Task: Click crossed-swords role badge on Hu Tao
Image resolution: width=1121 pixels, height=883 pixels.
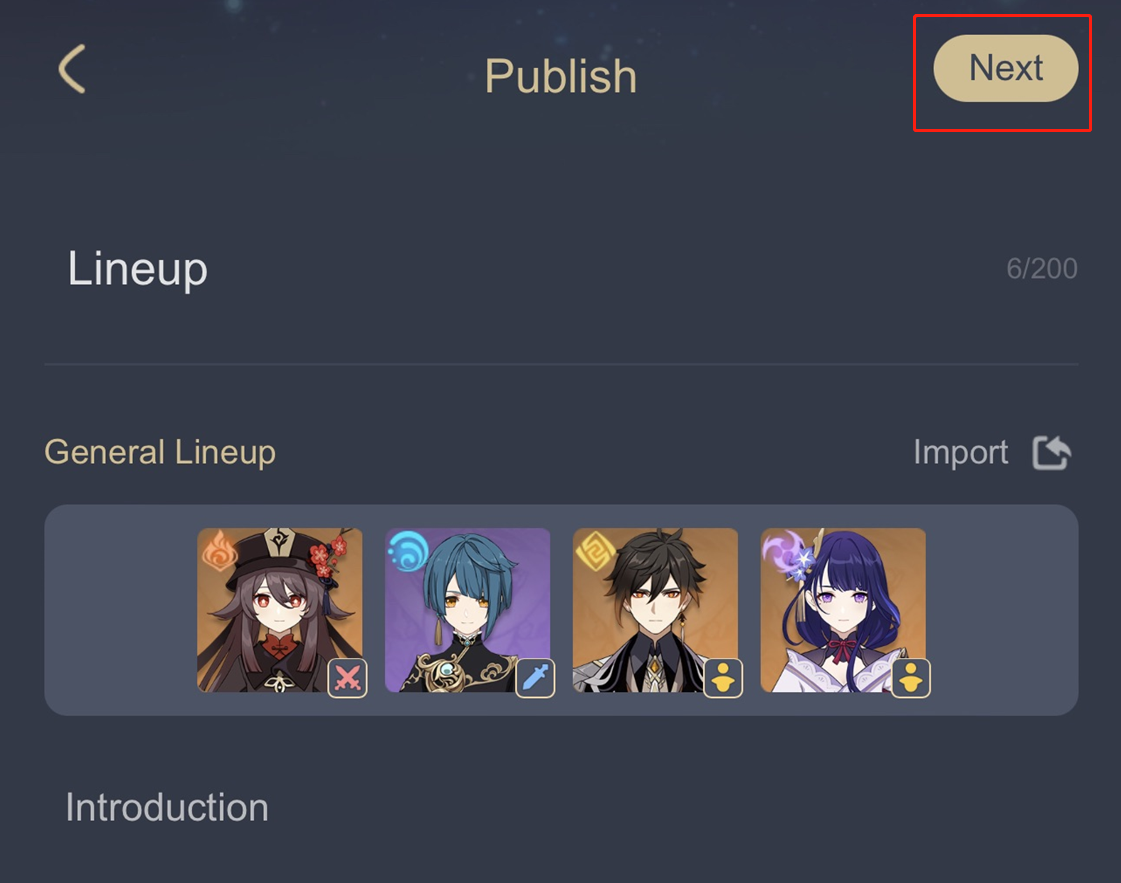Action: pyautogui.click(x=347, y=678)
